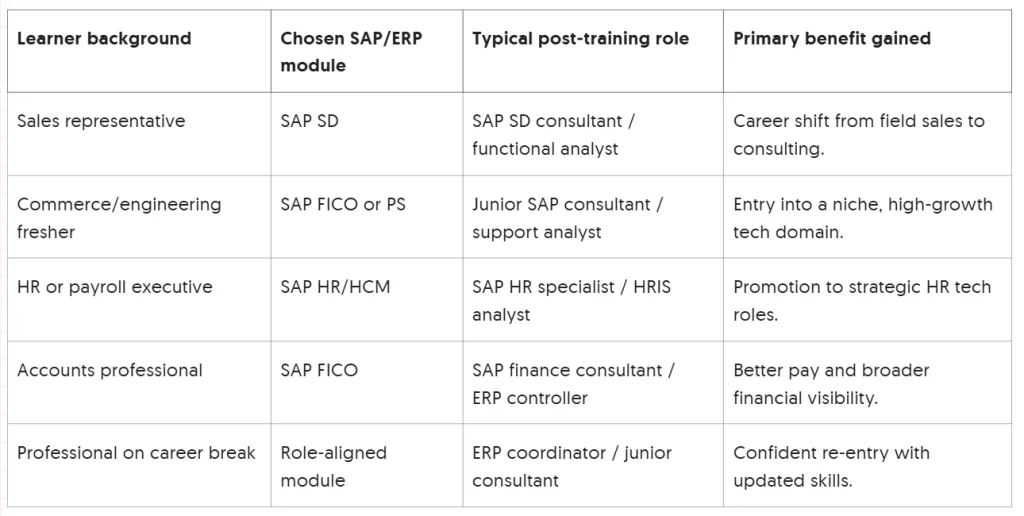
Task: Click the 'Chosen SAP/ERP module' header
Action: pos(351,52)
